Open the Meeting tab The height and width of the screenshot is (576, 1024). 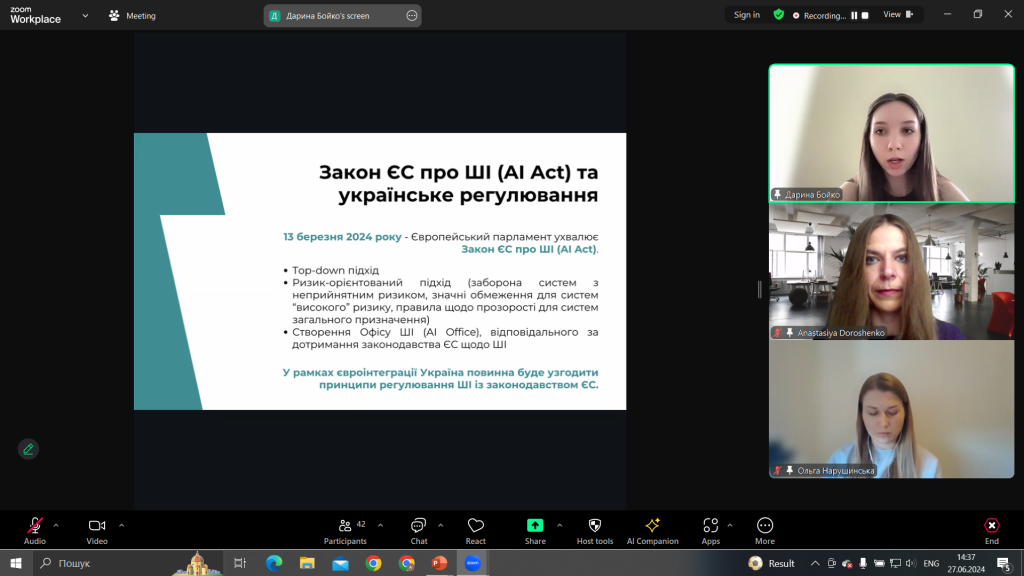click(x=133, y=16)
